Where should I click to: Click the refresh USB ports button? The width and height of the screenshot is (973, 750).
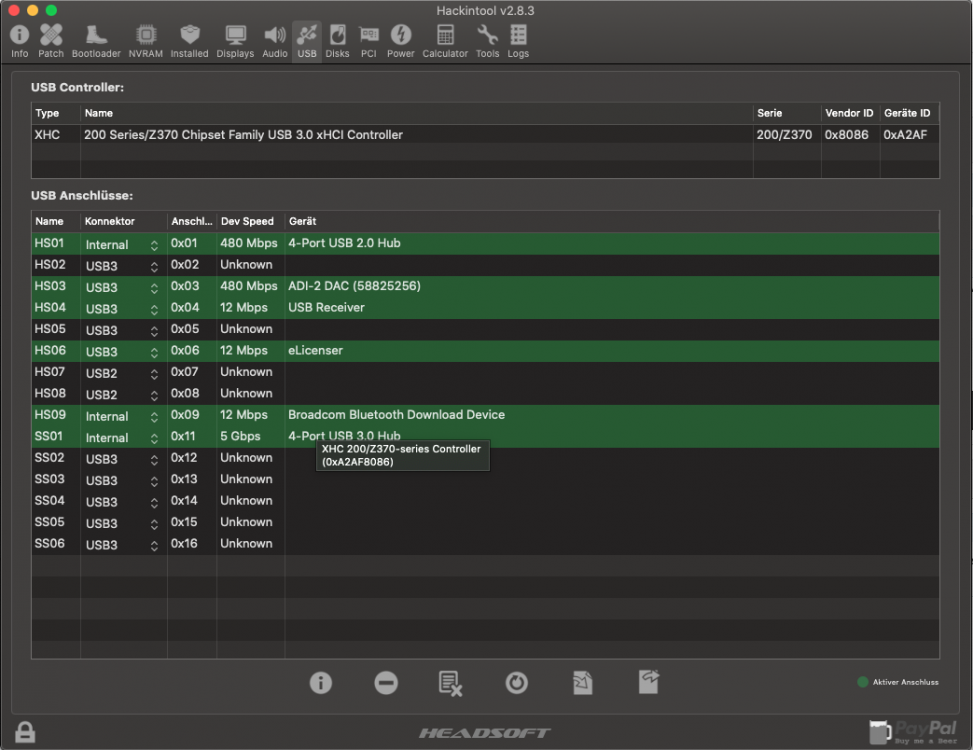[516, 683]
